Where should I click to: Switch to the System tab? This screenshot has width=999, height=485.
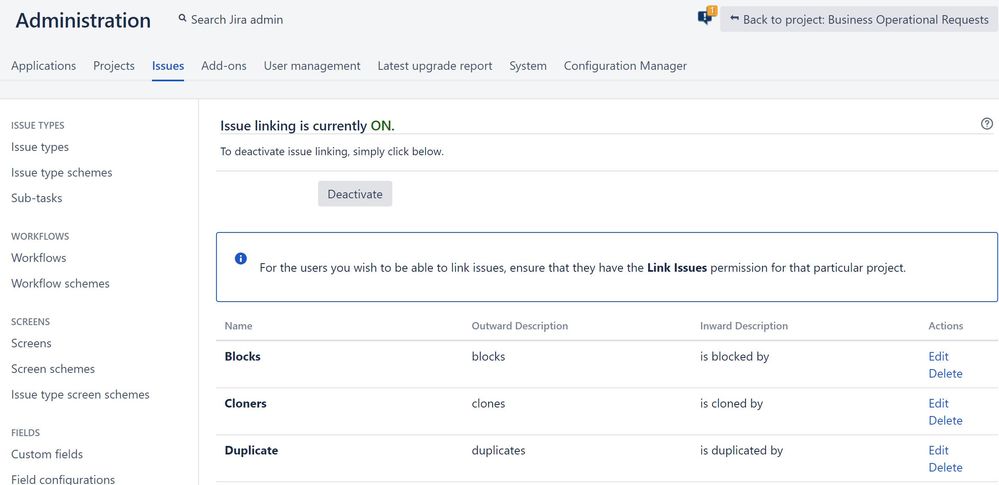point(528,66)
